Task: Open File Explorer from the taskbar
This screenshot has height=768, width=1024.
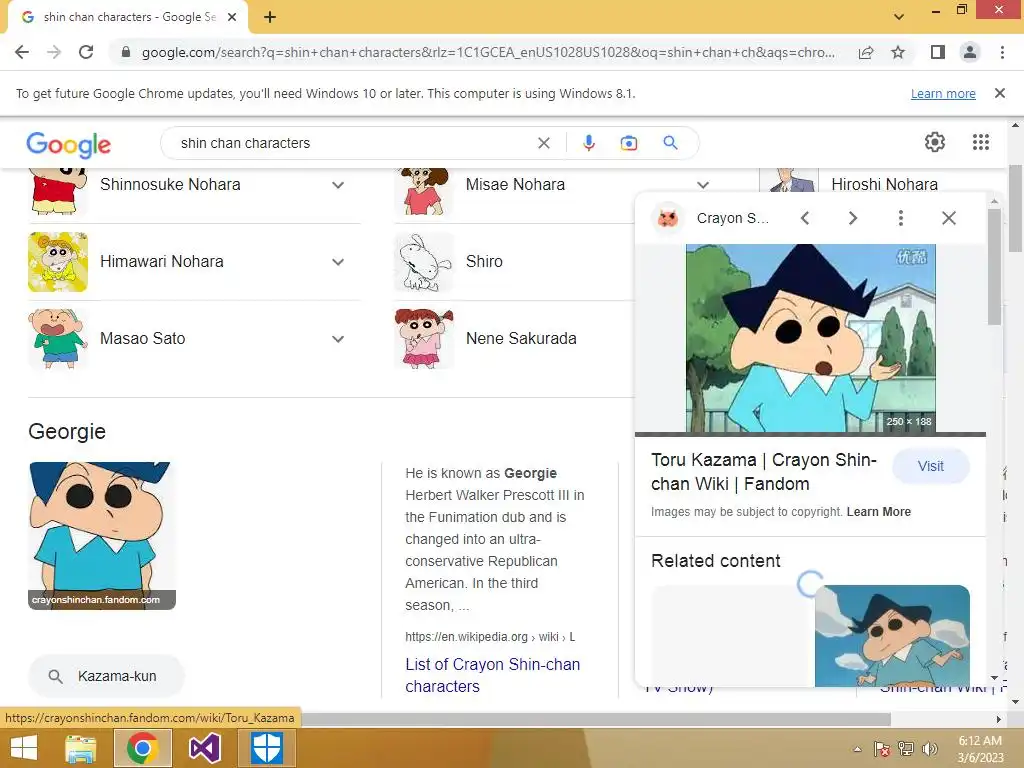Action: click(80, 748)
